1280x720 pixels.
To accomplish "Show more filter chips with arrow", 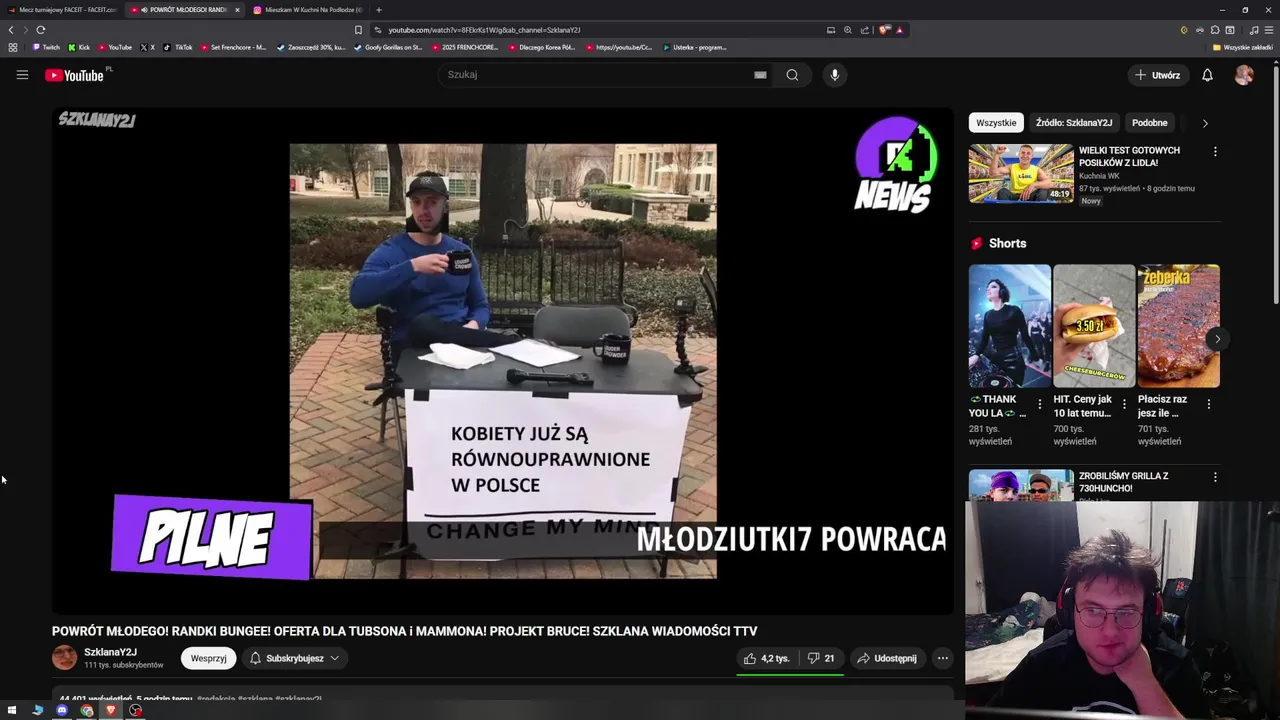I will tap(1205, 123).
